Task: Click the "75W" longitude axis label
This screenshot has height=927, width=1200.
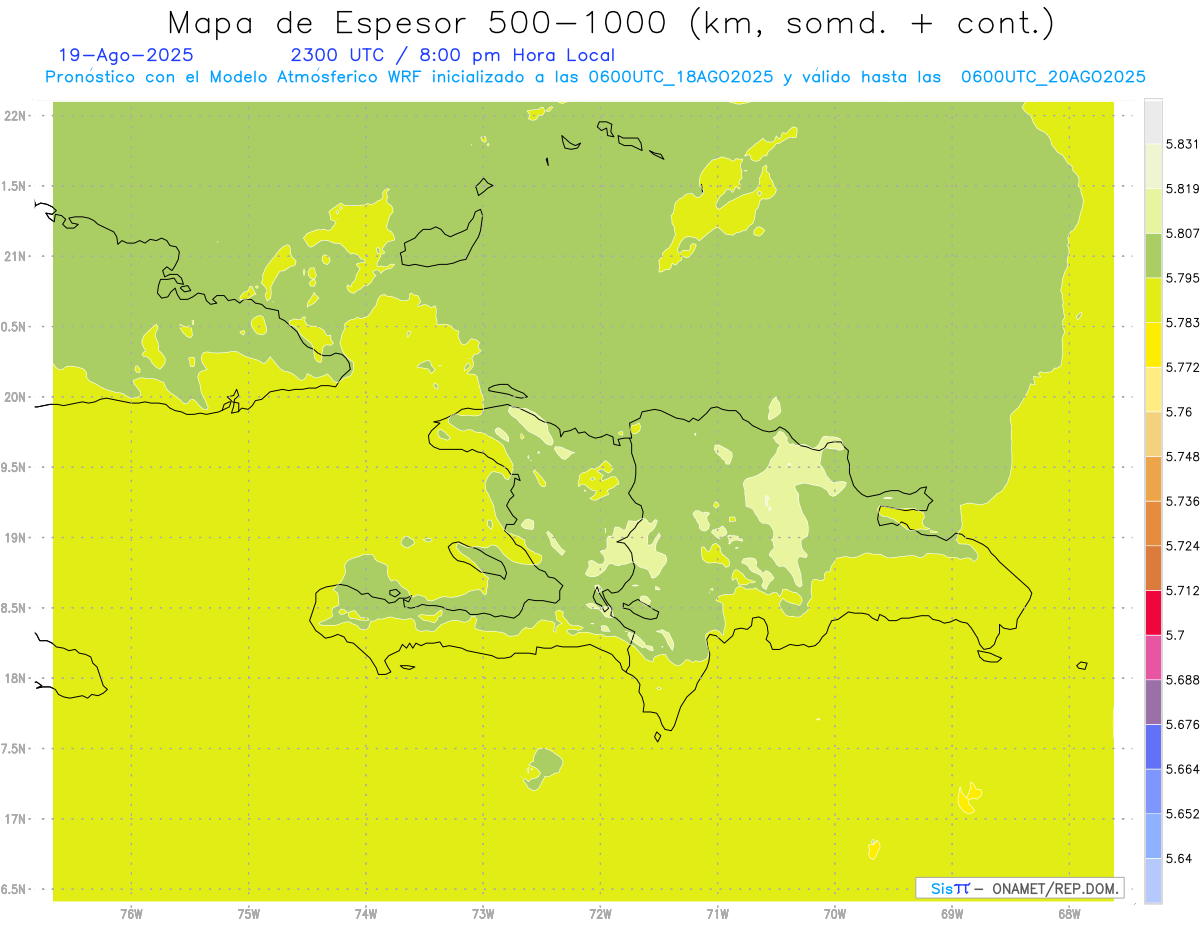Action: click(249, 913)
